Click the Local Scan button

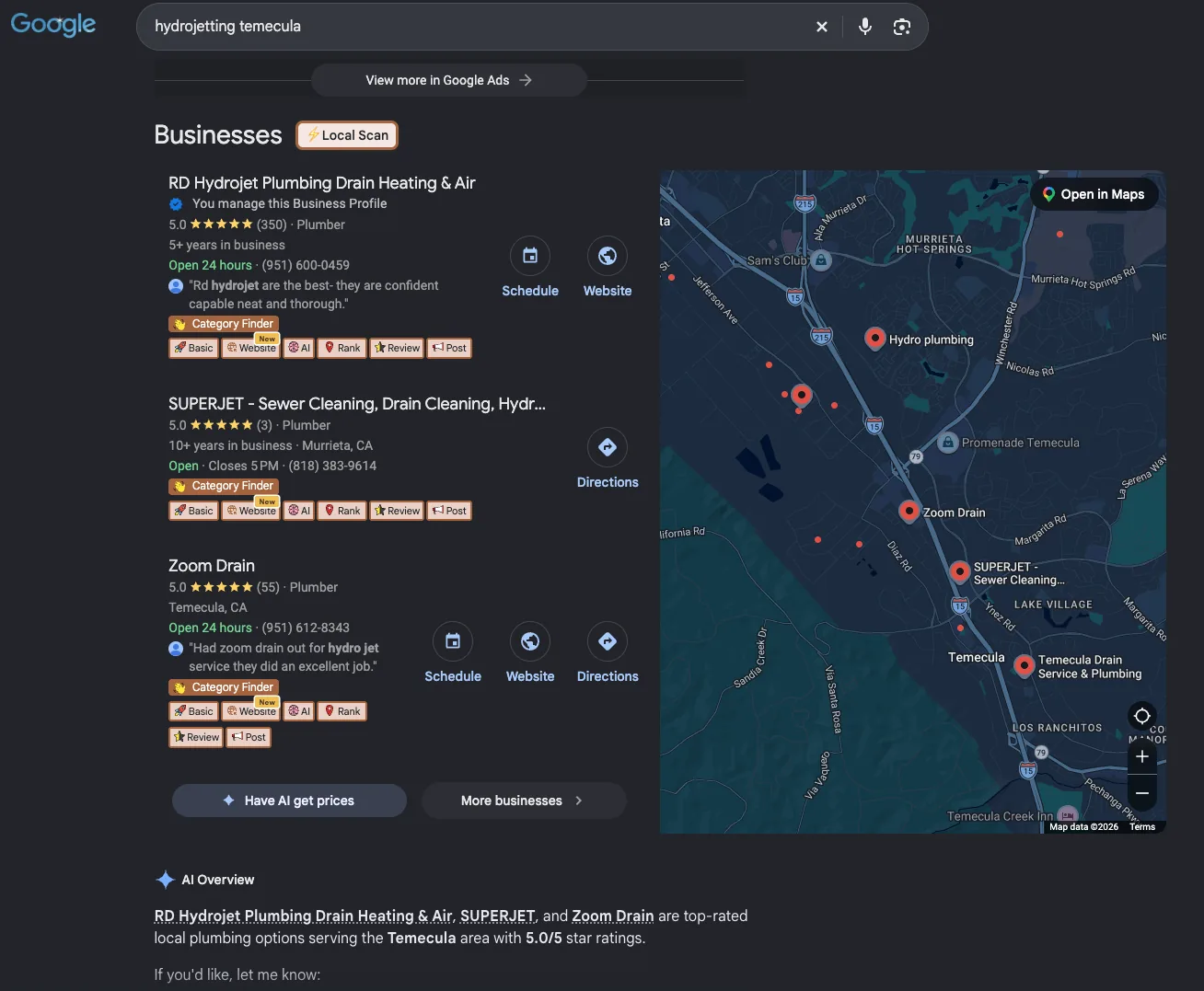coord(347,135)
